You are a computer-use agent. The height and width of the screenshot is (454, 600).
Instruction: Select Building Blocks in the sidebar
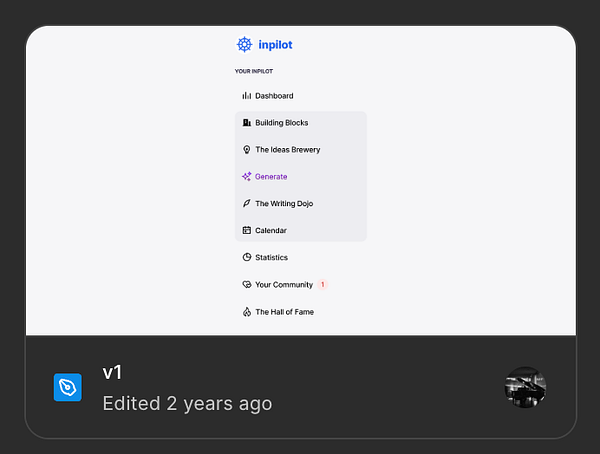pyautogui.click(x=281, y=123)
